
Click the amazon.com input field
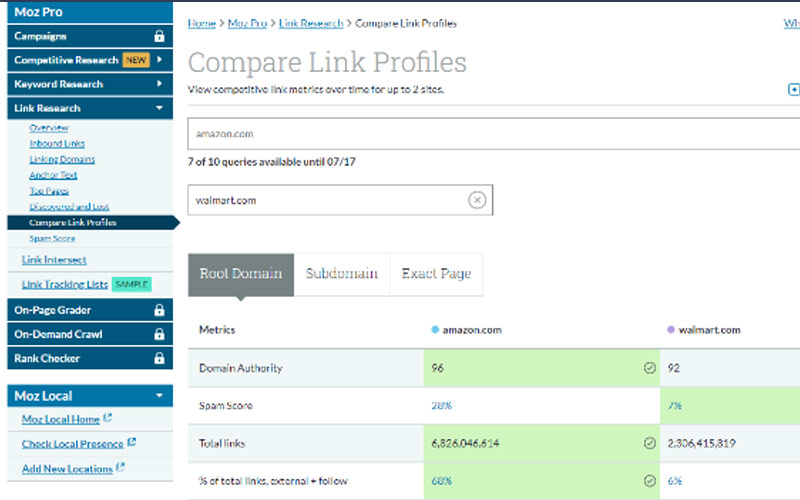click(493, 134)
